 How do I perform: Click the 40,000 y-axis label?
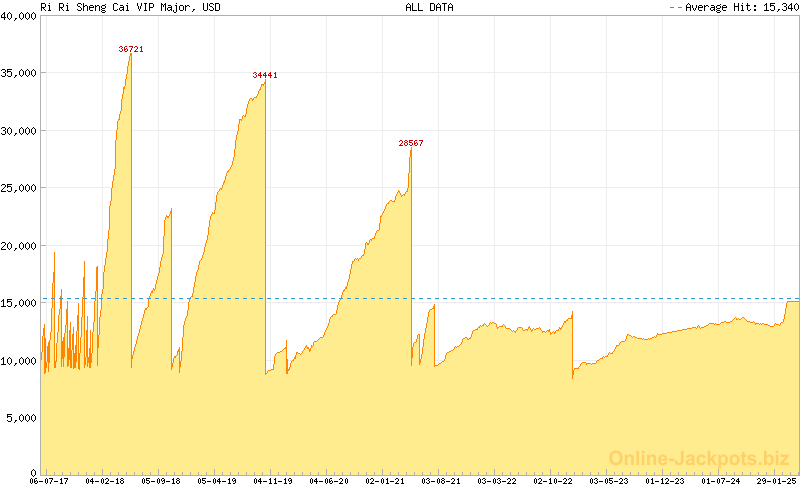click(19, 15)
